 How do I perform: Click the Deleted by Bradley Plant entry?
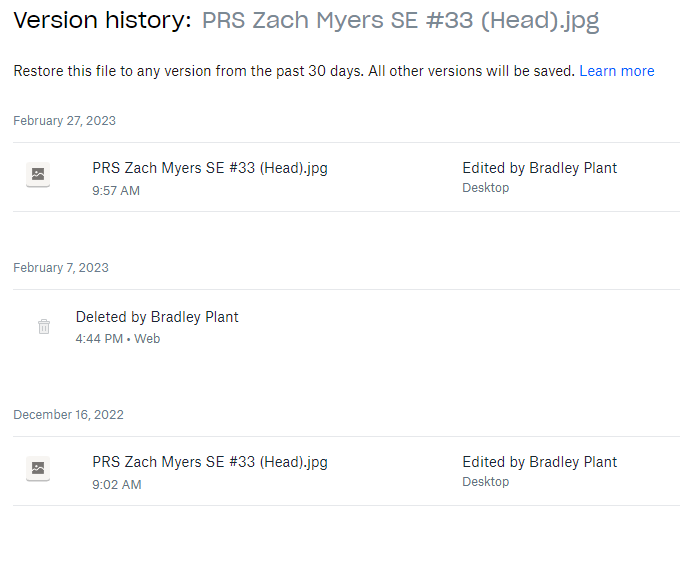click(x=157, y=317)
